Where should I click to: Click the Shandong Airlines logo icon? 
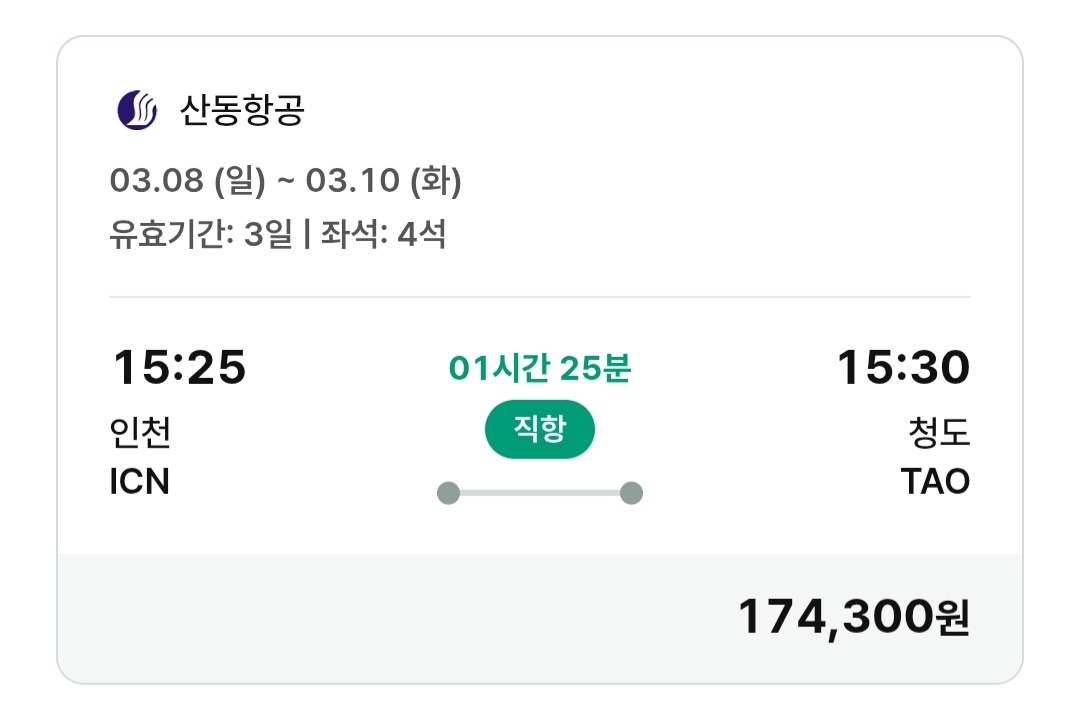[x=138, y=110]
